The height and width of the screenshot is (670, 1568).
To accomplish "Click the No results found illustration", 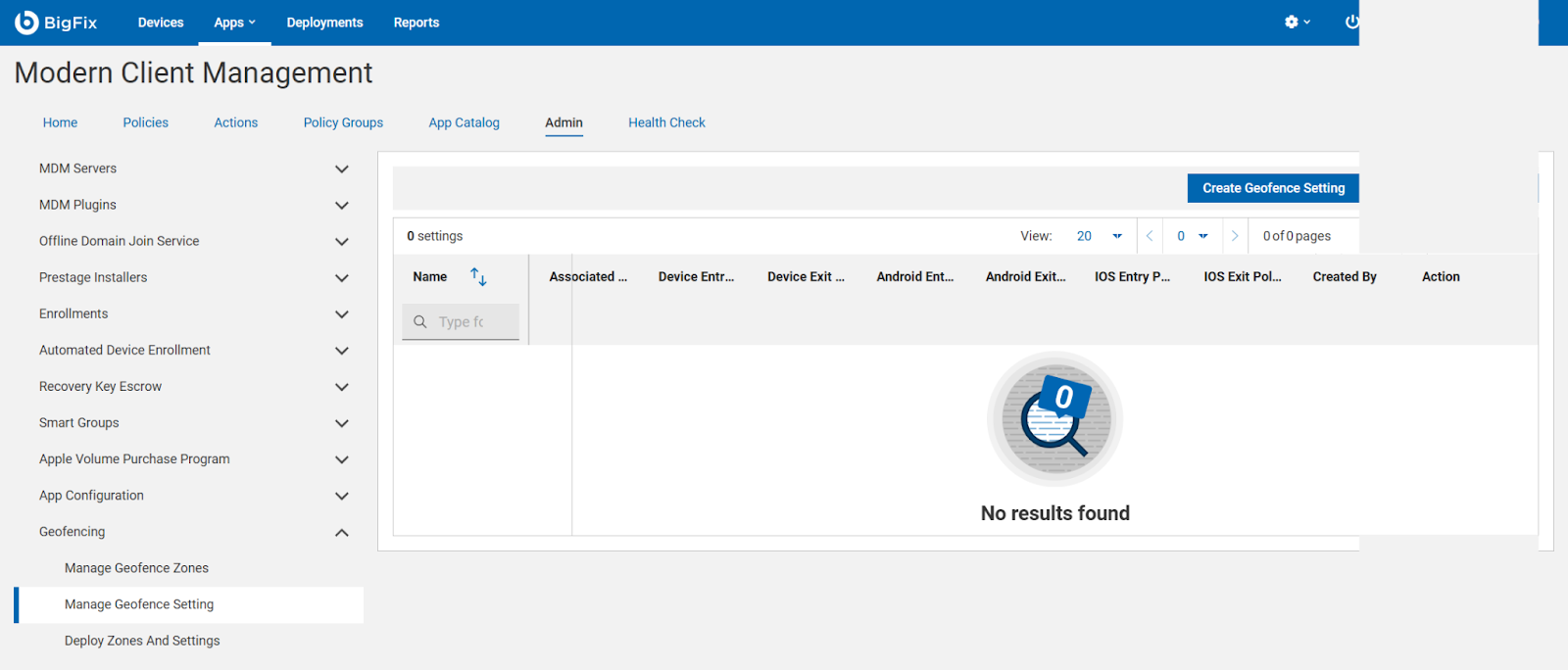I will pos(1054,419).
